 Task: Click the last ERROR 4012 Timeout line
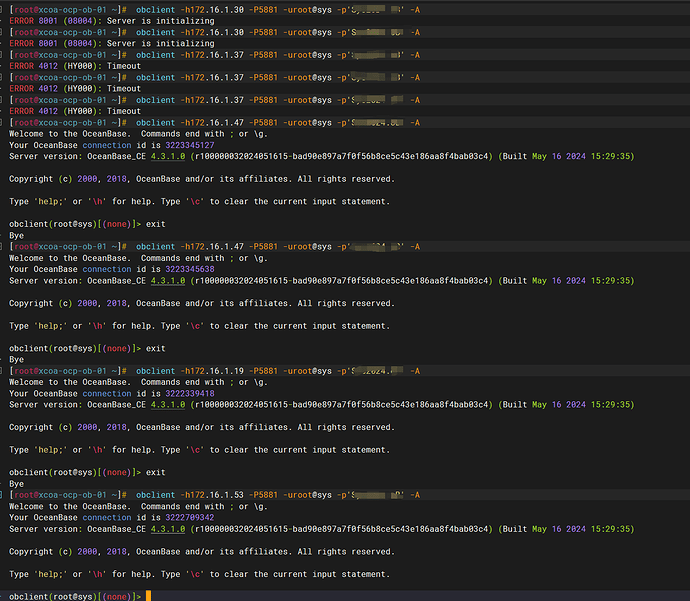click(75, 111)
